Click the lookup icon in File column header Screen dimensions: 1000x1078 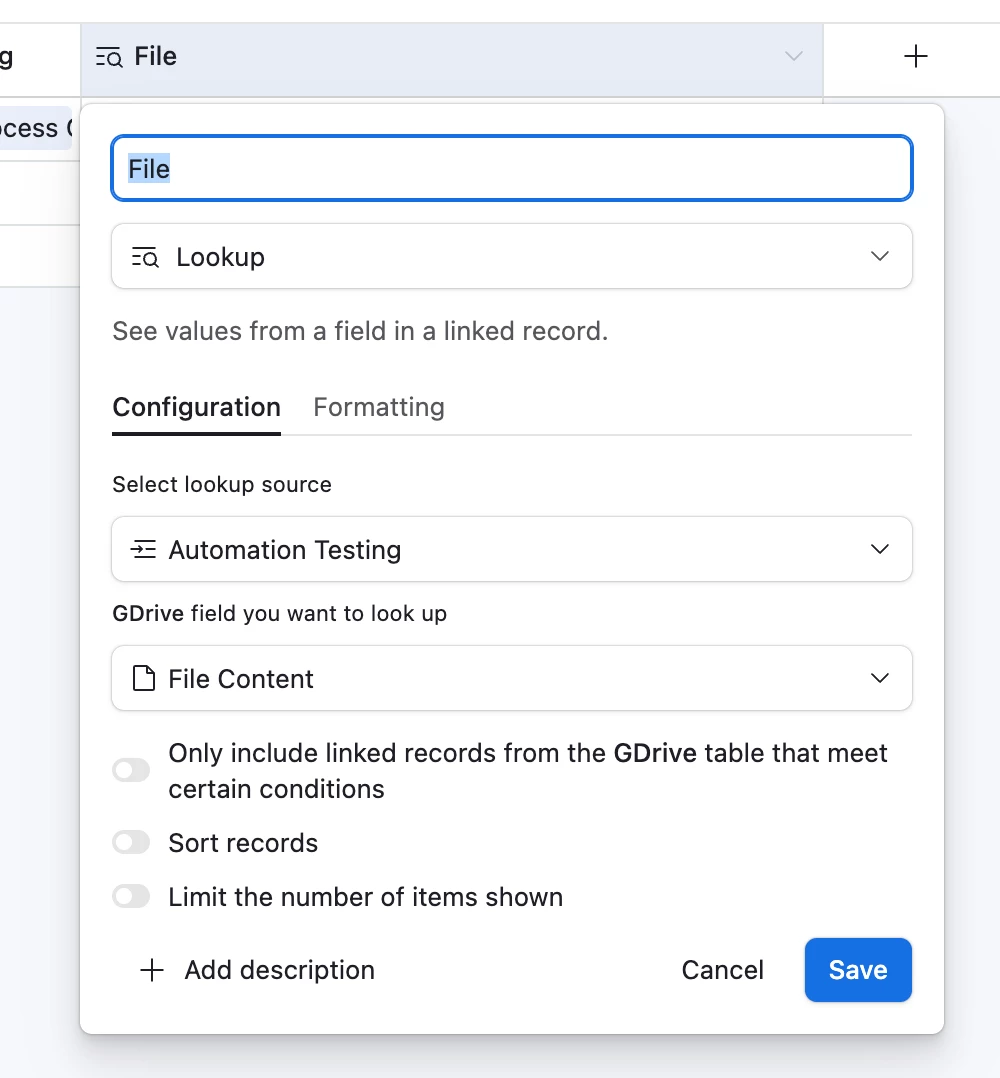(108, 58)
